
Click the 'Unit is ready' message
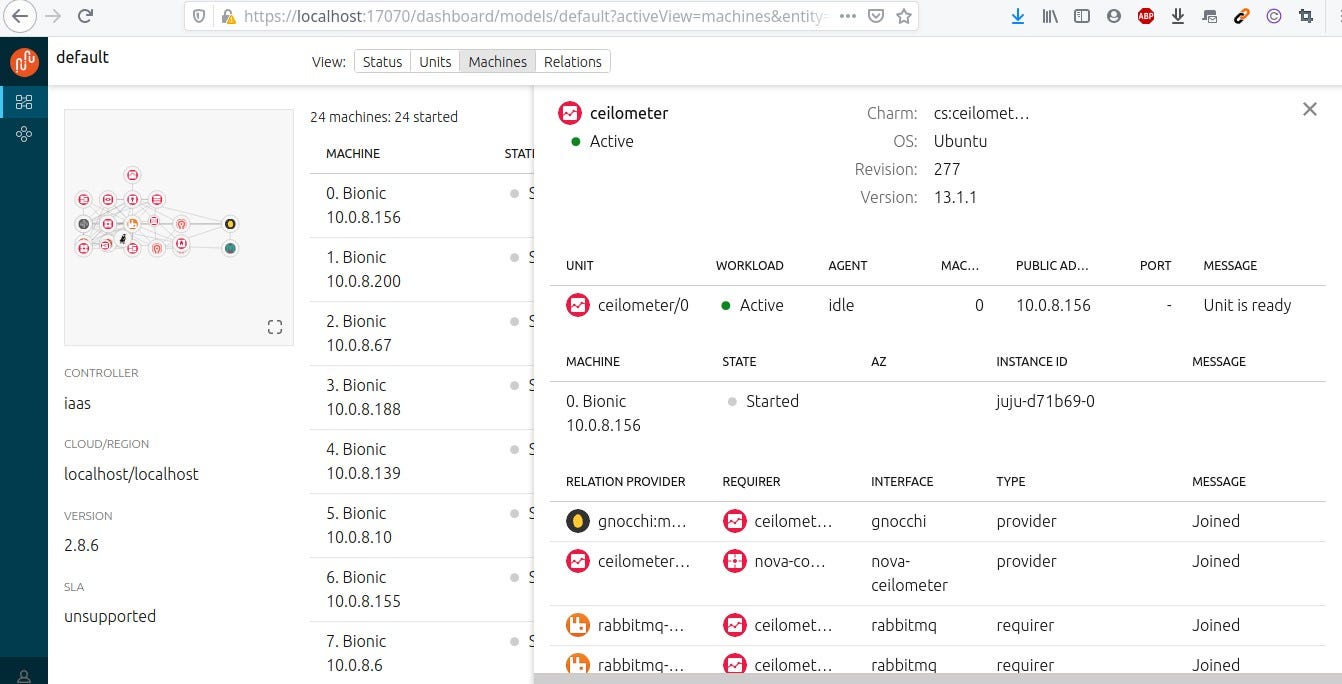click(1247, 305)
